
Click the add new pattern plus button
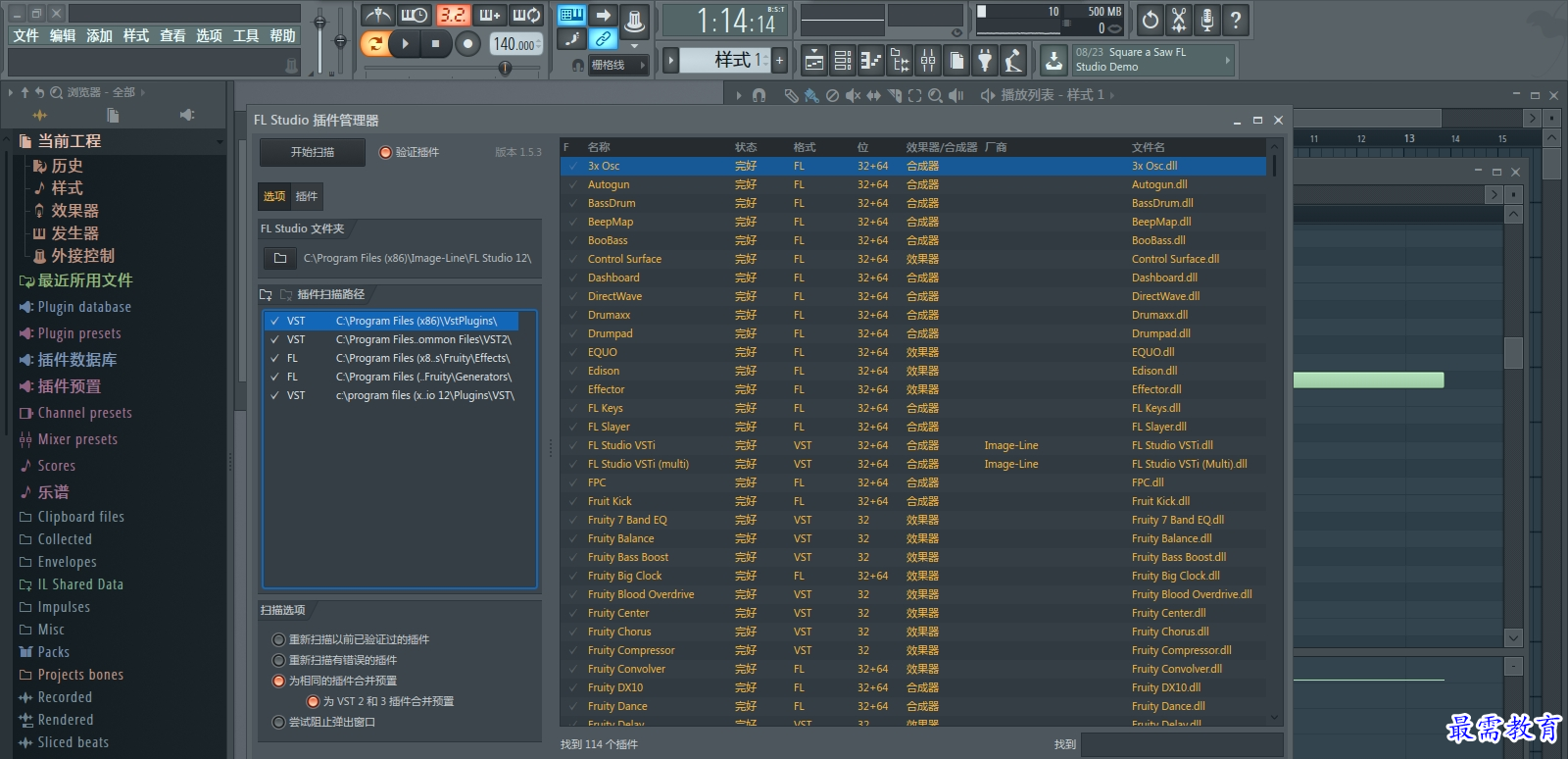click(780, 60)
